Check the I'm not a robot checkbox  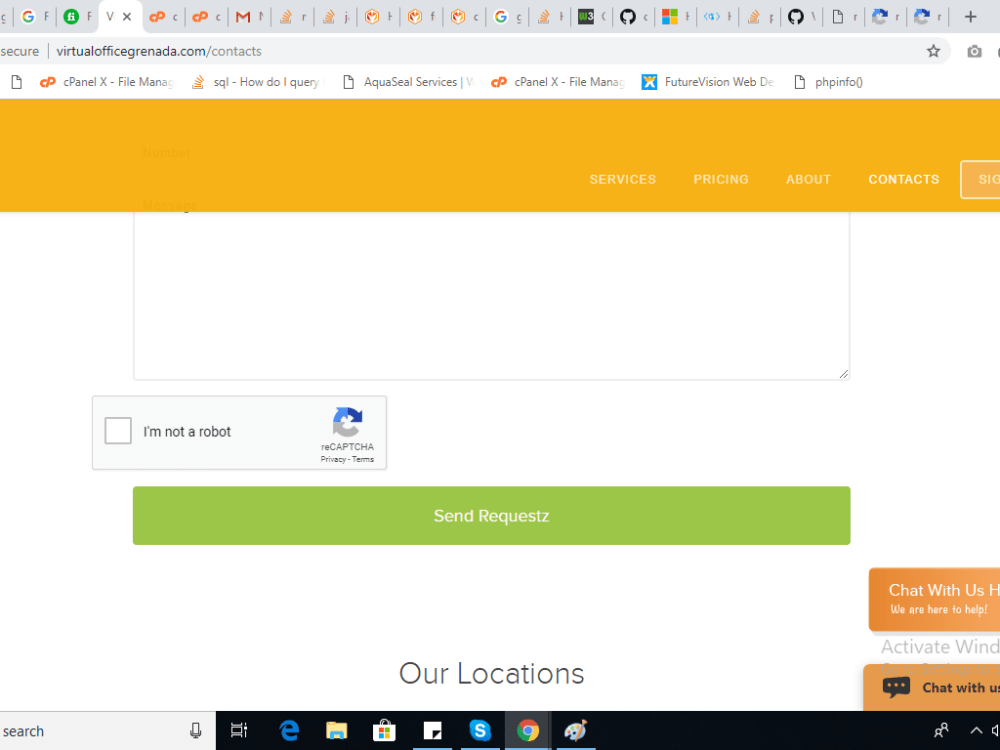pos(118,431)
